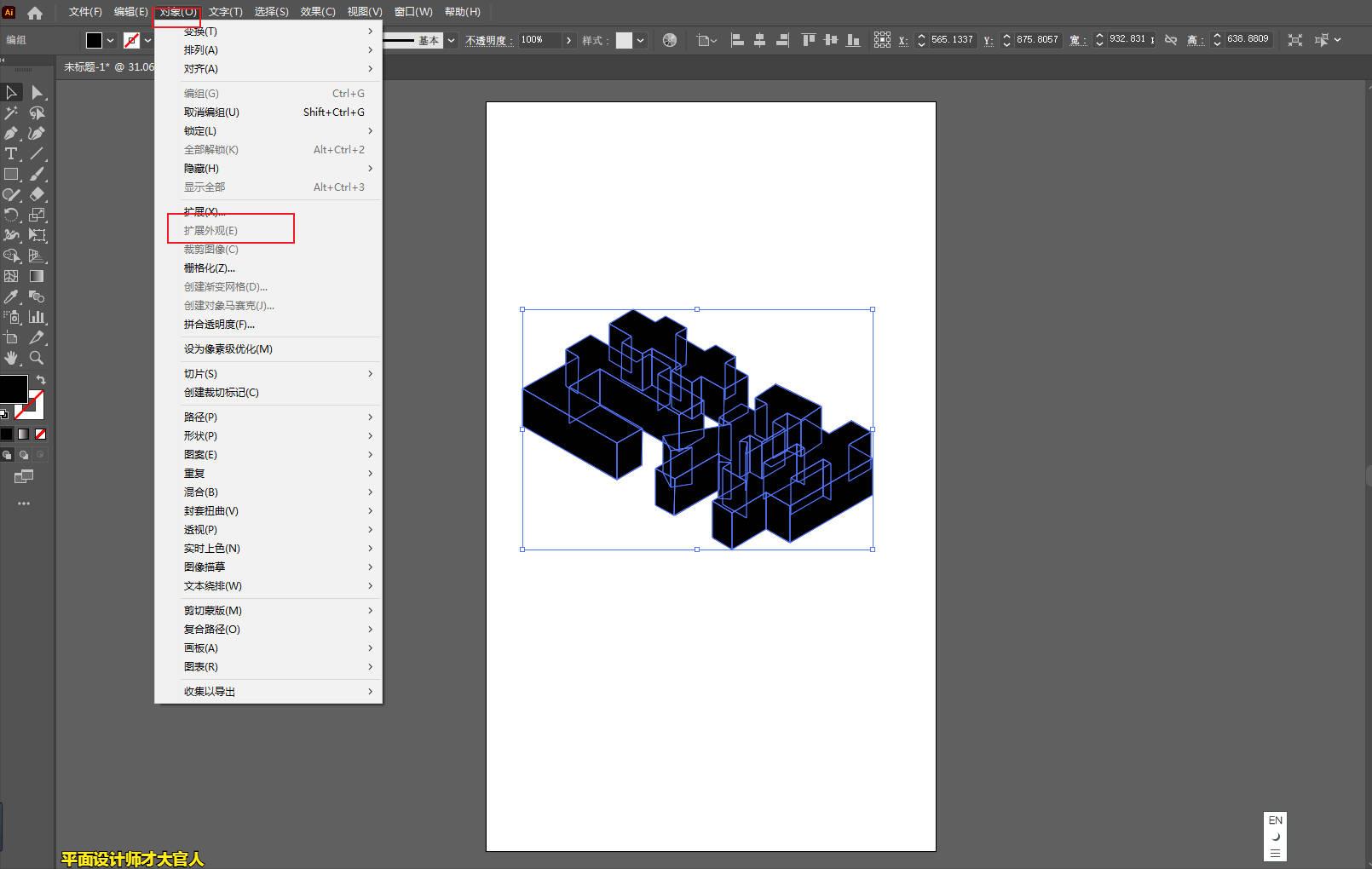Click the large fill color box in toolbar
Image resolution: width=1372 pixels, height=869 pixels.
coord(14,388)
